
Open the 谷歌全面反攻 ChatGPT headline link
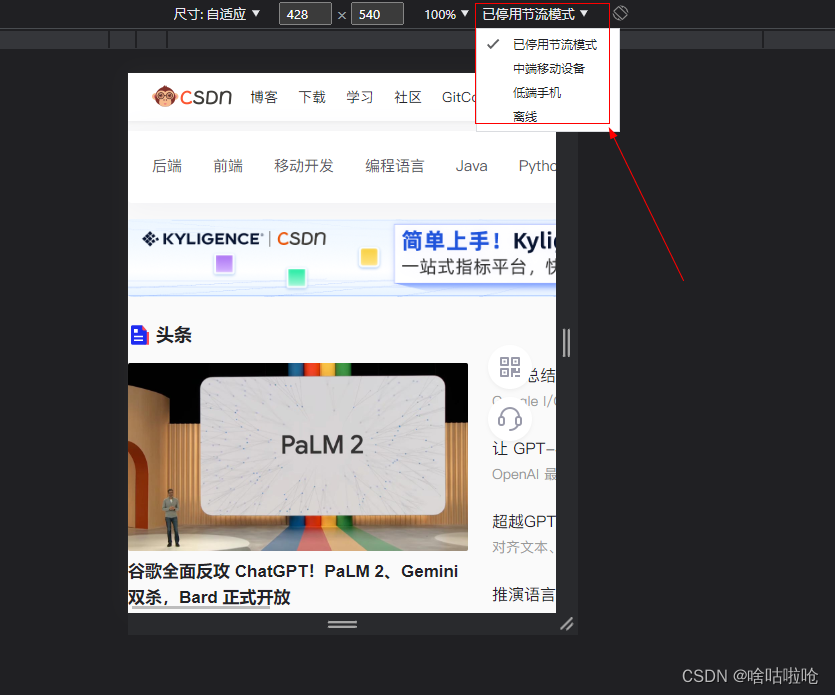point(293,584)
